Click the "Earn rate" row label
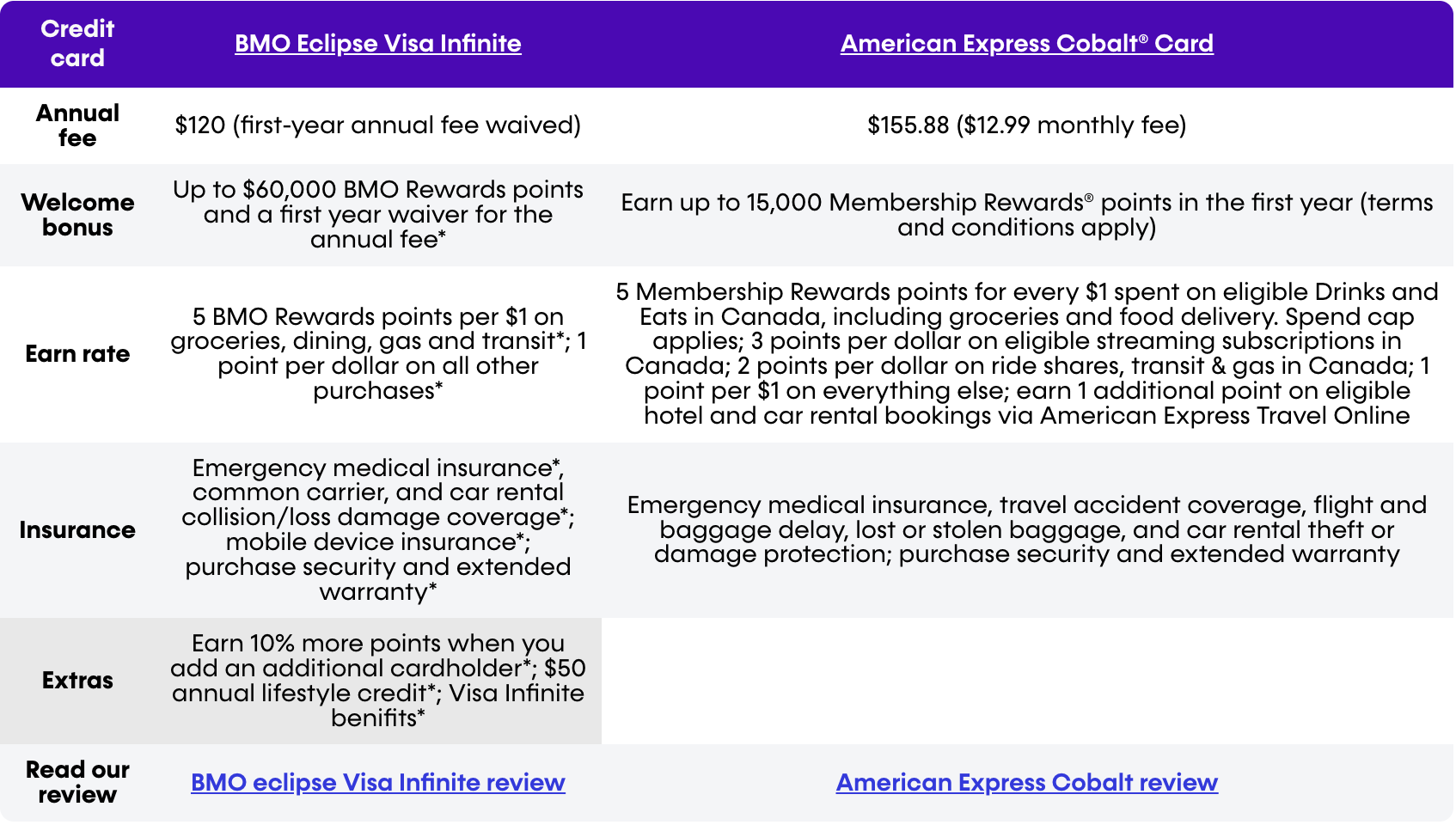This screenshot has height=825, width=1456. coord(77,354)
